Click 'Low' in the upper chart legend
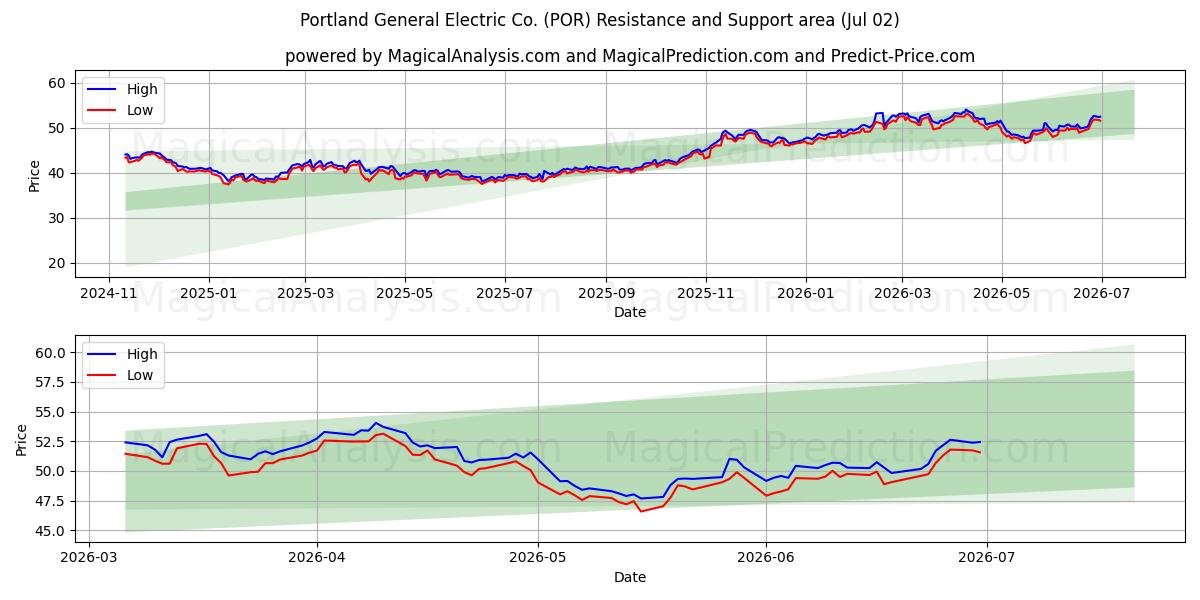 140,110
